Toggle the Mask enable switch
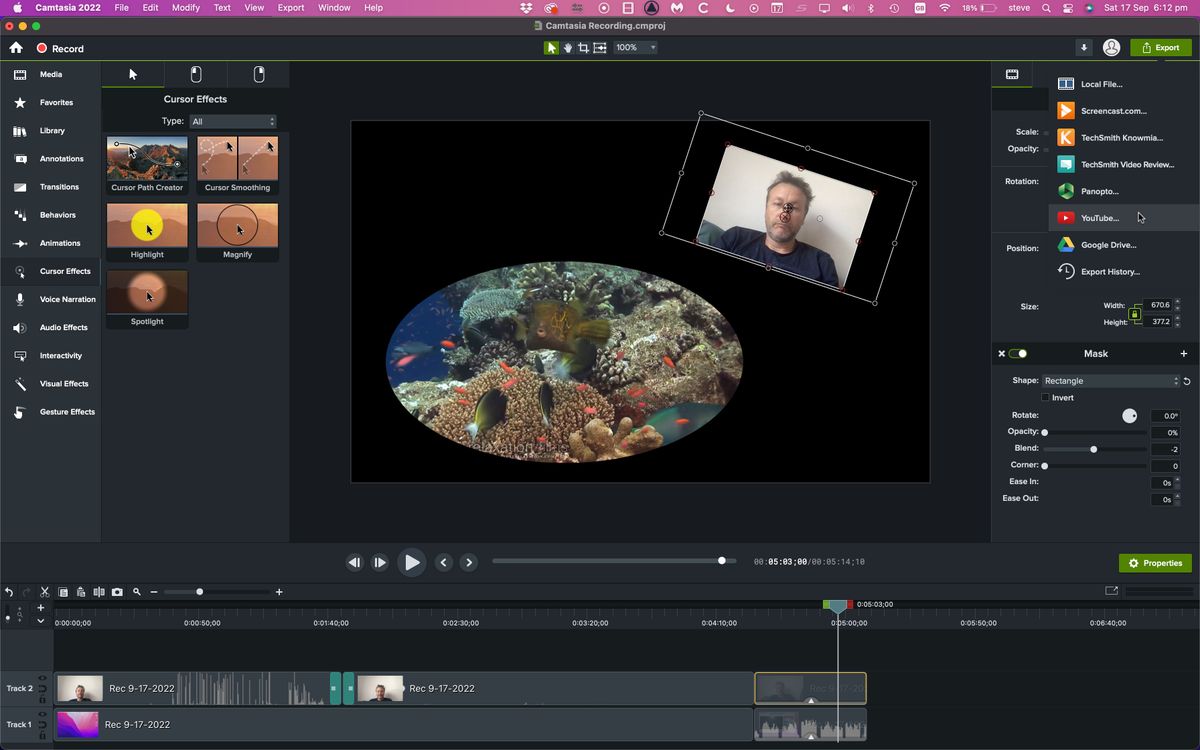 pyautogui.click(x=1019, y=353)
